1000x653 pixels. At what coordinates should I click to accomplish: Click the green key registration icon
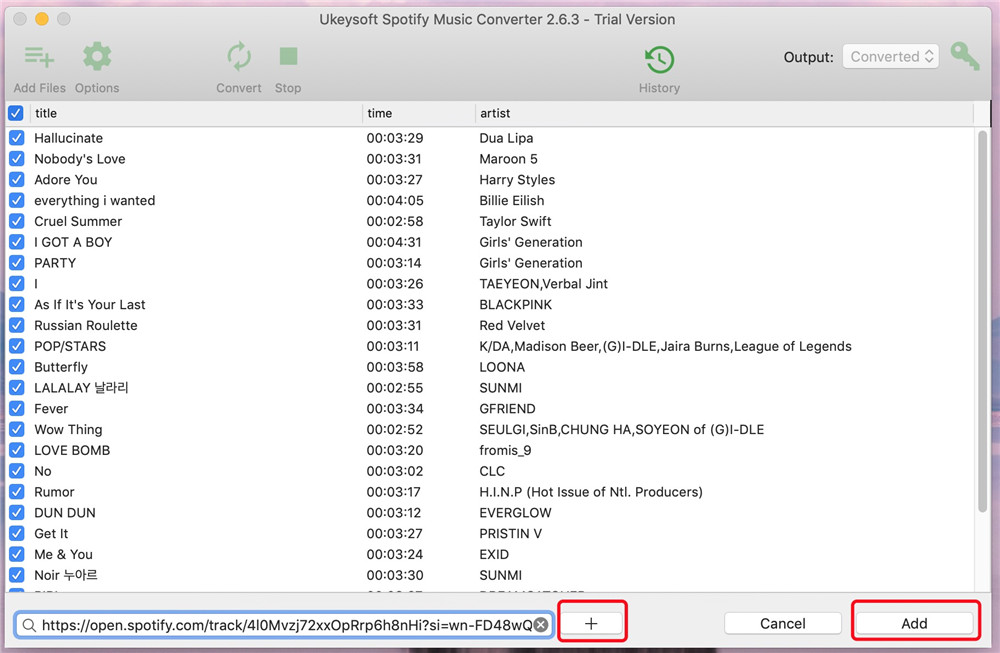click(965, 56)
